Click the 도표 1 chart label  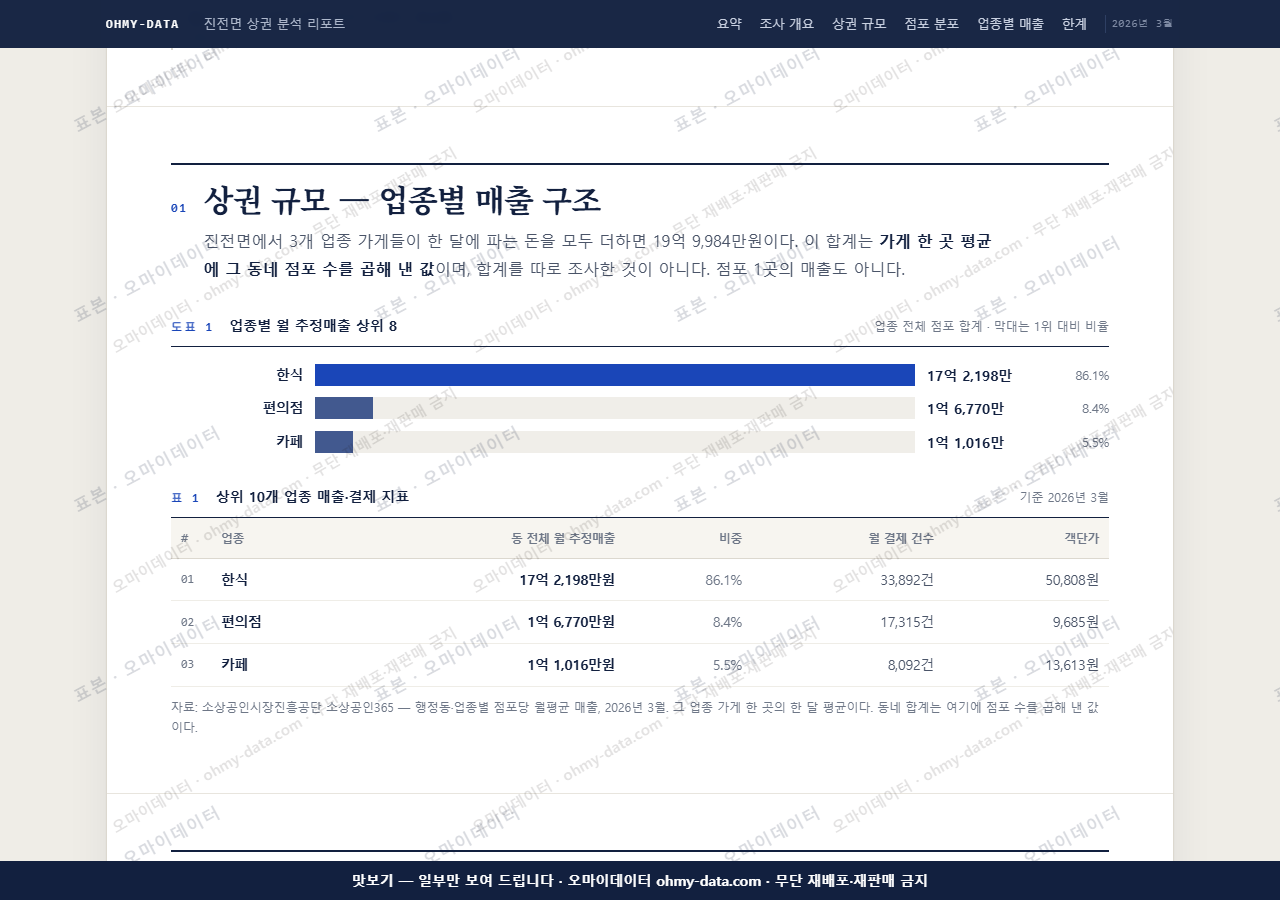click(x=192, y=327)
